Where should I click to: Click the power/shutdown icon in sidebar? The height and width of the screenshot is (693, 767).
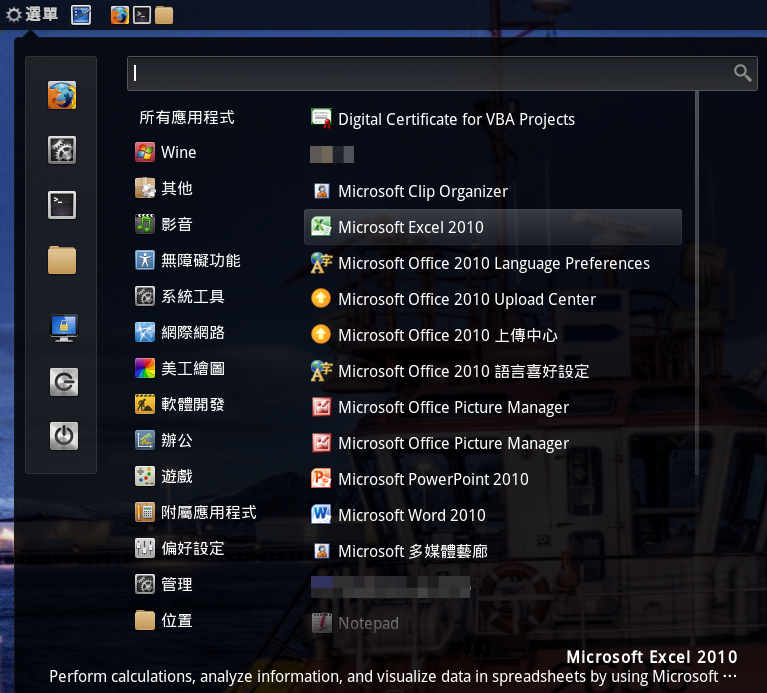(x=64, y=435)
